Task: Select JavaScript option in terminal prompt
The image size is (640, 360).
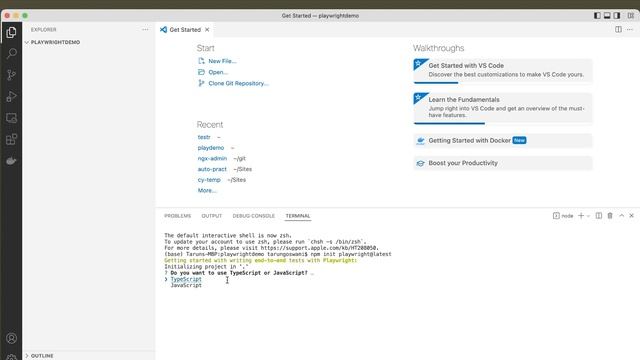Action: 186,285
